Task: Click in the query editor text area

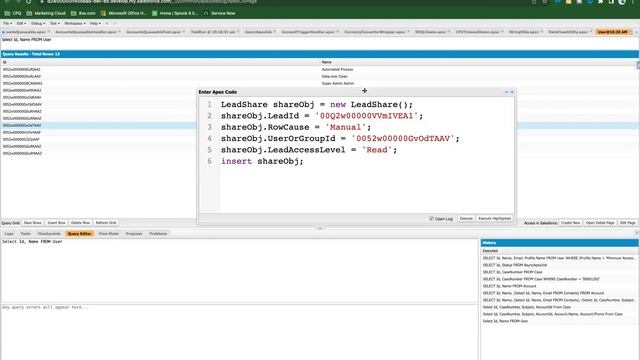Action: tap(239, 271)
